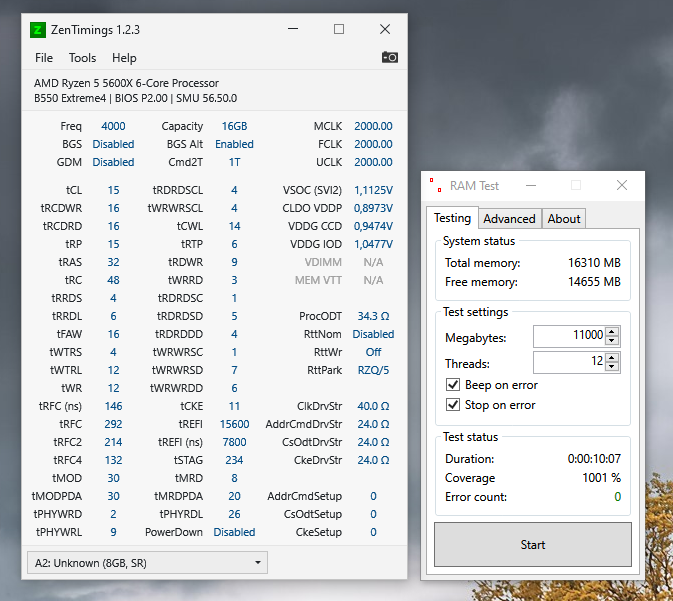Click the B550 Extreme4 BIOS info line

point(136,98)
